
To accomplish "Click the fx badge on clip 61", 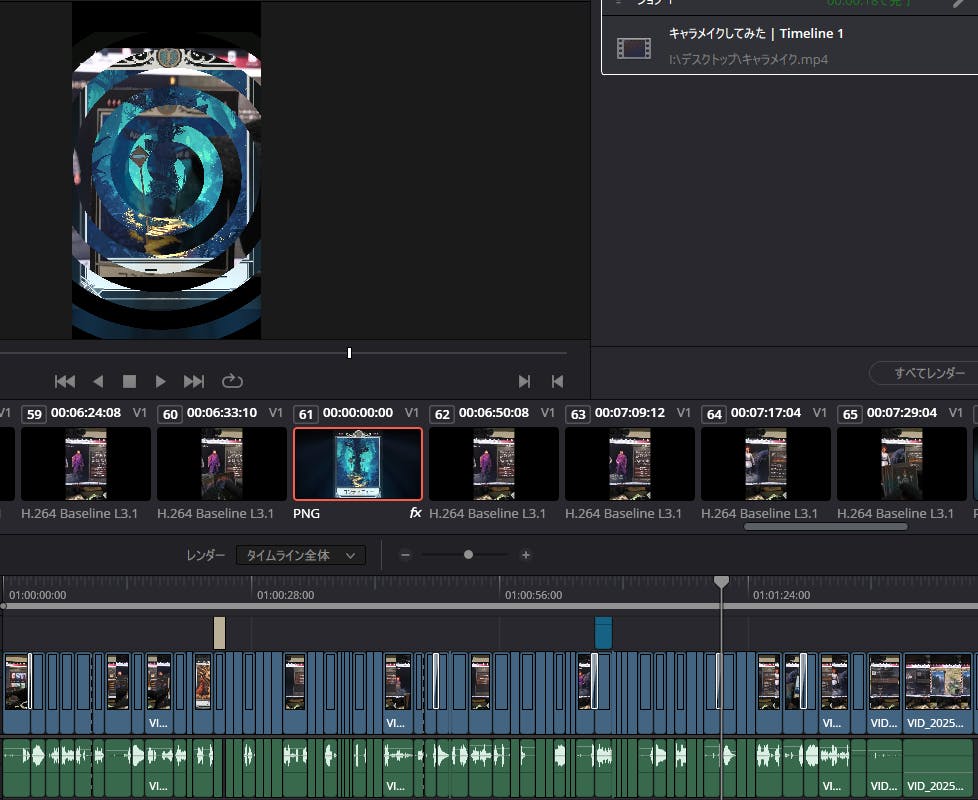I will [x=416, y=513].
